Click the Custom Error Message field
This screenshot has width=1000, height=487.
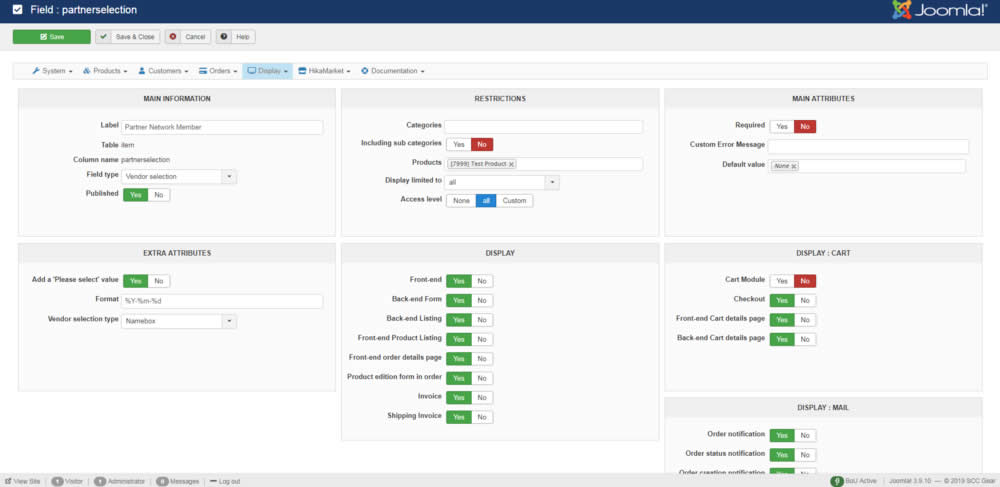868,147
